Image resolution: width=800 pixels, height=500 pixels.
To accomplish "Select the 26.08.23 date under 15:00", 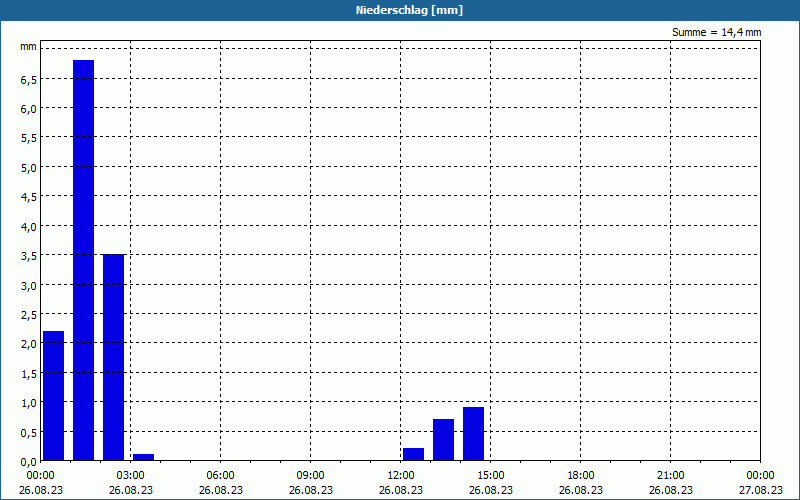I will [x=491, y=490].
